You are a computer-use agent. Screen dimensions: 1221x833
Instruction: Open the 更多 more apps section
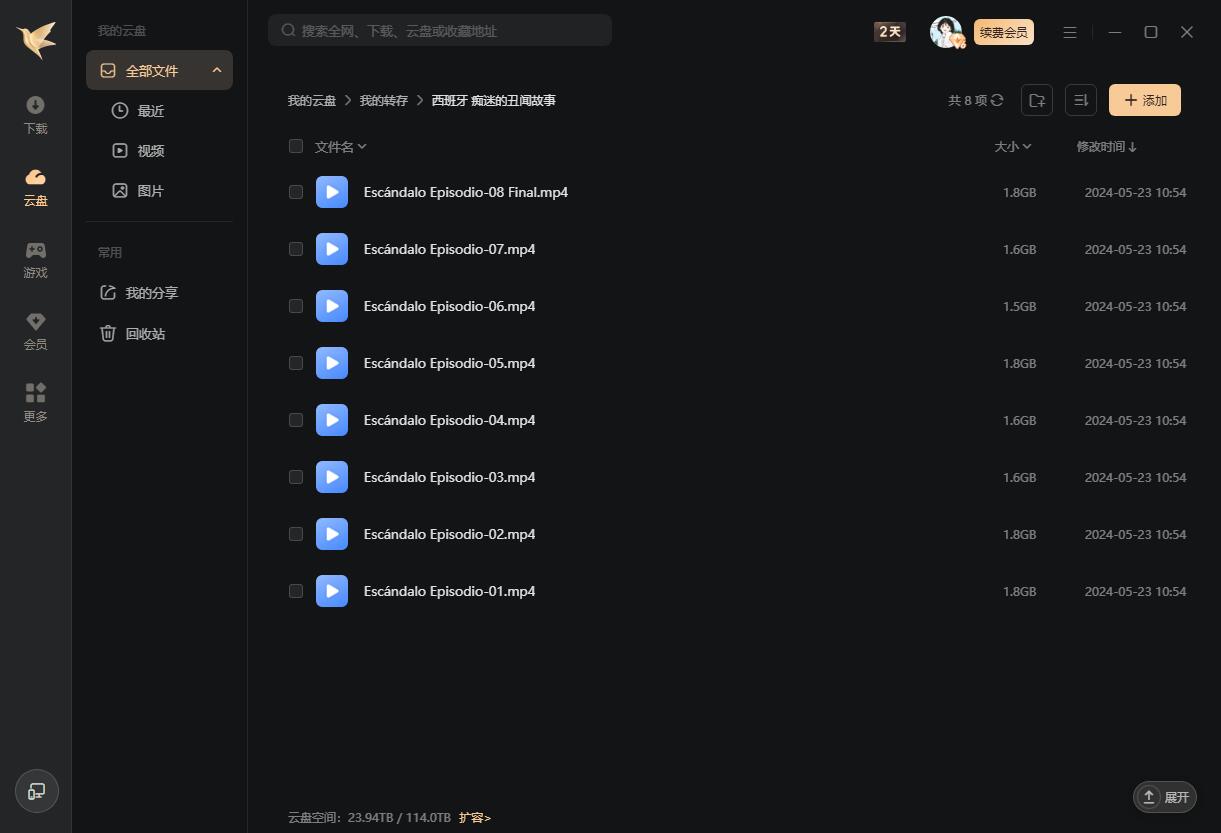tap(35, 403)
